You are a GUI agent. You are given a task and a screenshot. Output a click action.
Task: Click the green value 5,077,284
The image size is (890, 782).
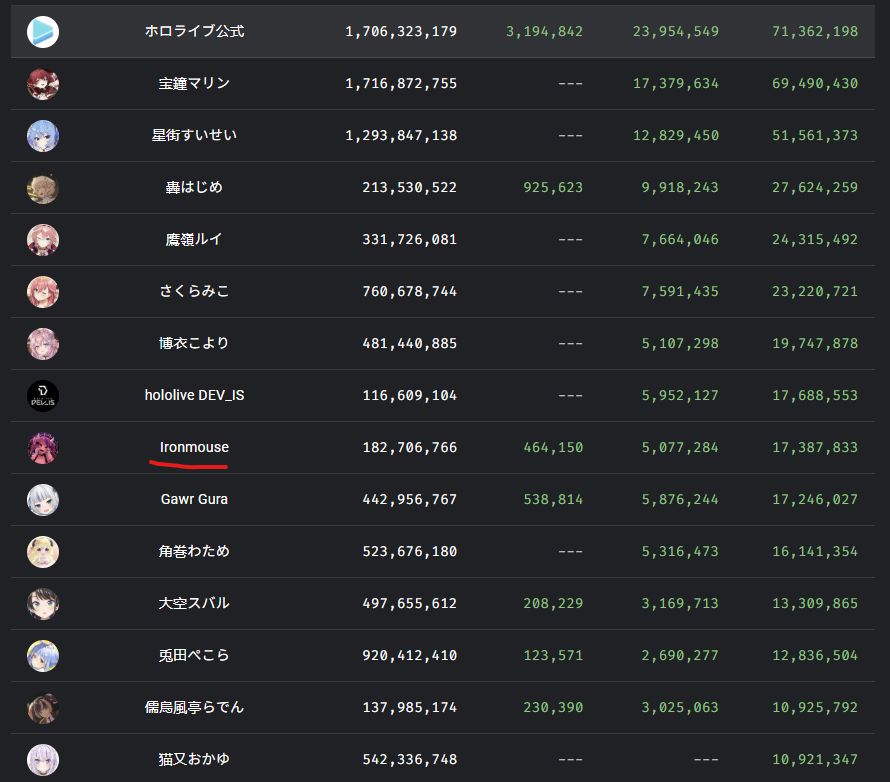pyautogui.click(x=680, y=448)
